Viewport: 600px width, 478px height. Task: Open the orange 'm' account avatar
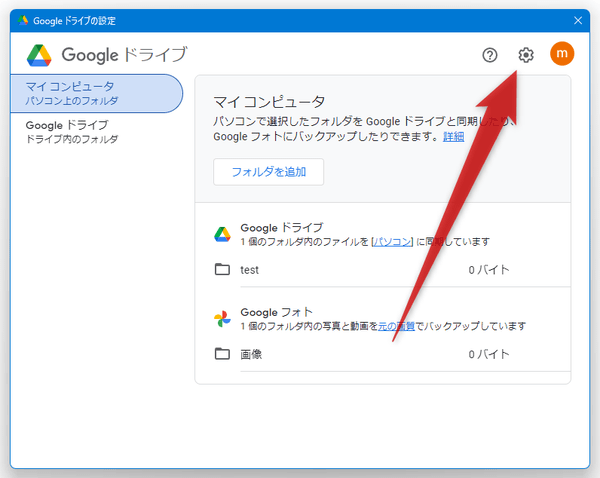562,54
